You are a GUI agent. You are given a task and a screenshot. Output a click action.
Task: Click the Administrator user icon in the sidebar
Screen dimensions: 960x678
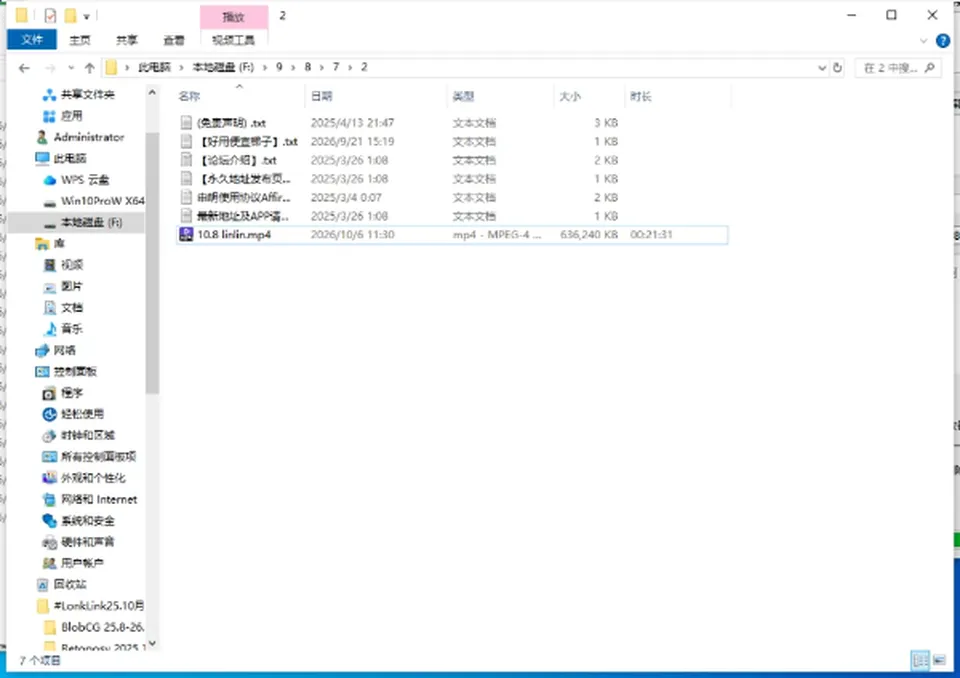pos(42,137)
